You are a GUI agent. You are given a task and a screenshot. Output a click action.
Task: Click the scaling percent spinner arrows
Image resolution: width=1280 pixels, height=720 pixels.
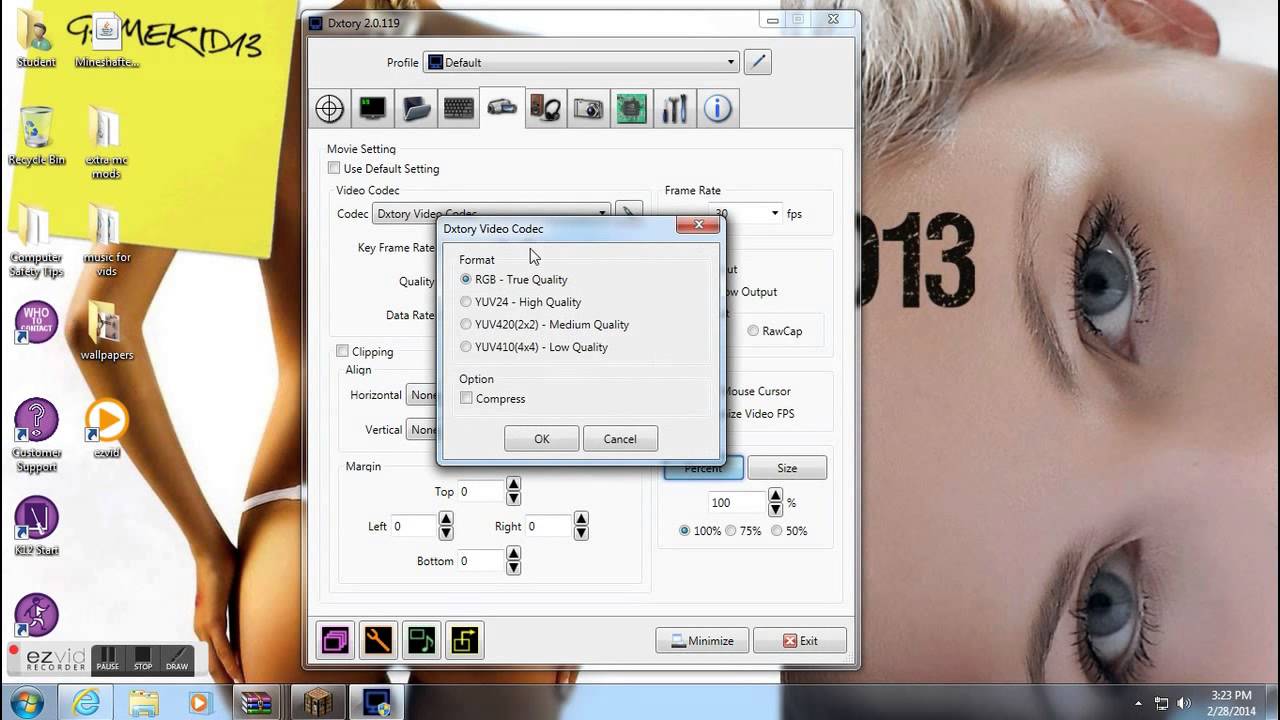pos(775,502)
